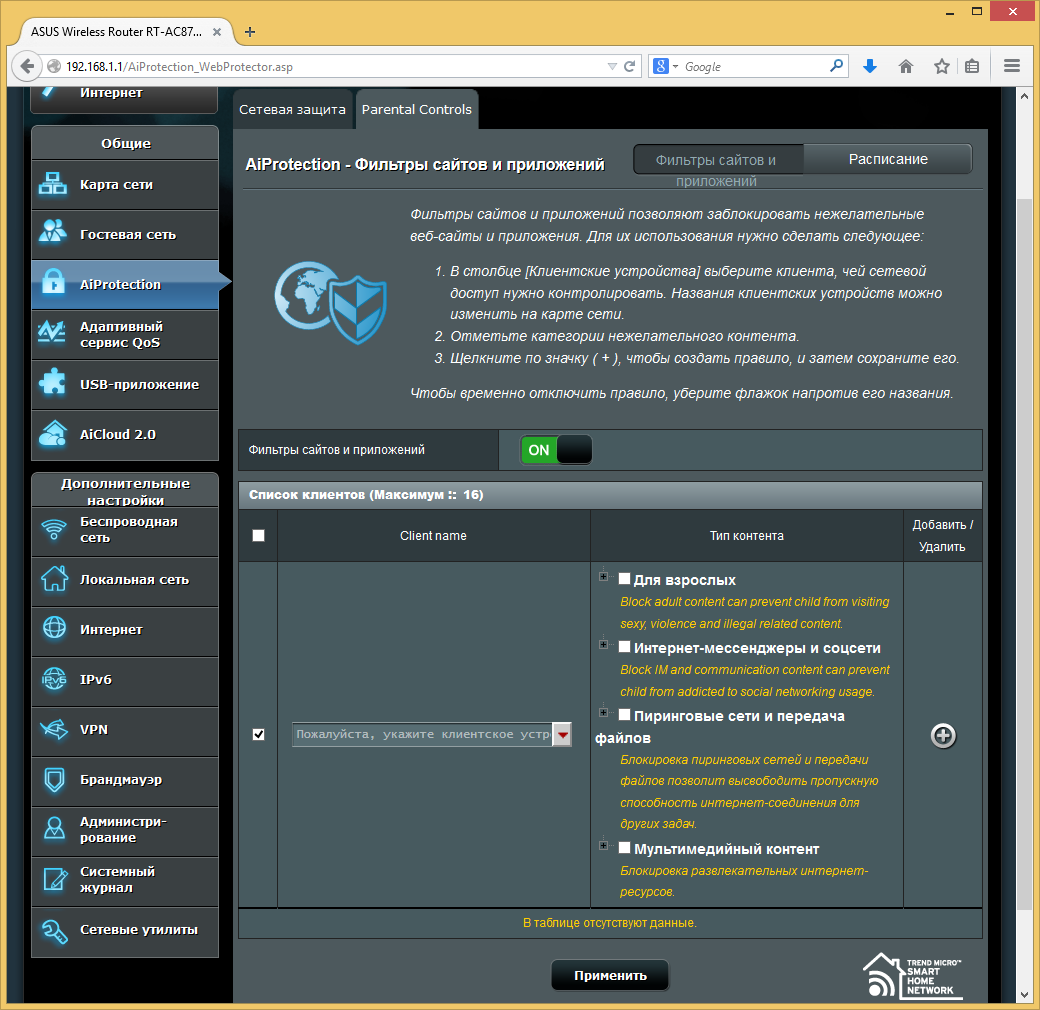Open USB-приложение menu item

pyautogui.click(x=125, y=385)
